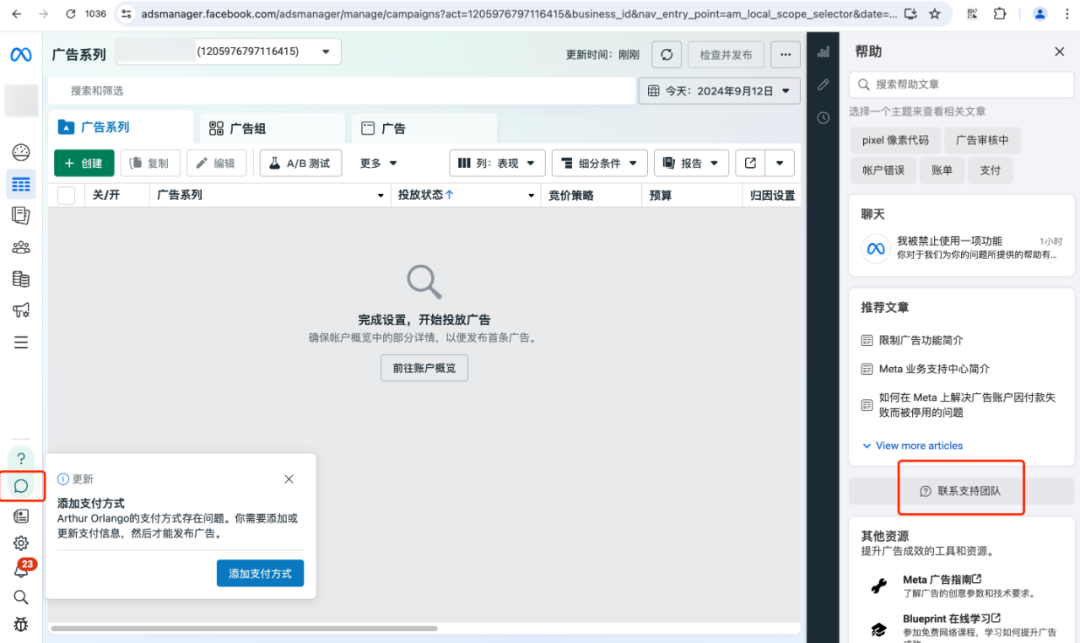Screen dimensions: 1080x643
Task: Open the chat support bubble icon
Action: [21, 486]
